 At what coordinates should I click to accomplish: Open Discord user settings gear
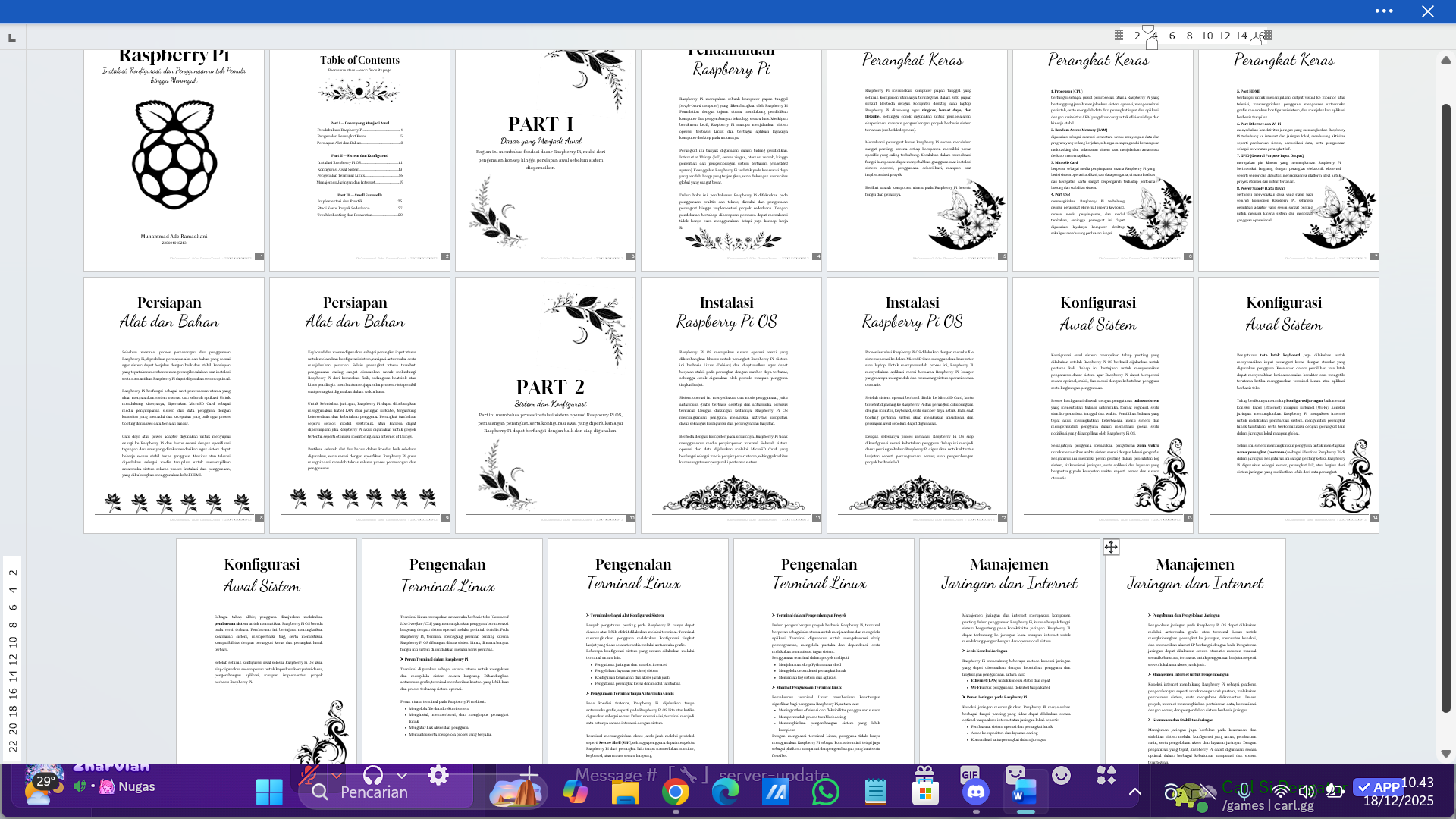[438, 775]
